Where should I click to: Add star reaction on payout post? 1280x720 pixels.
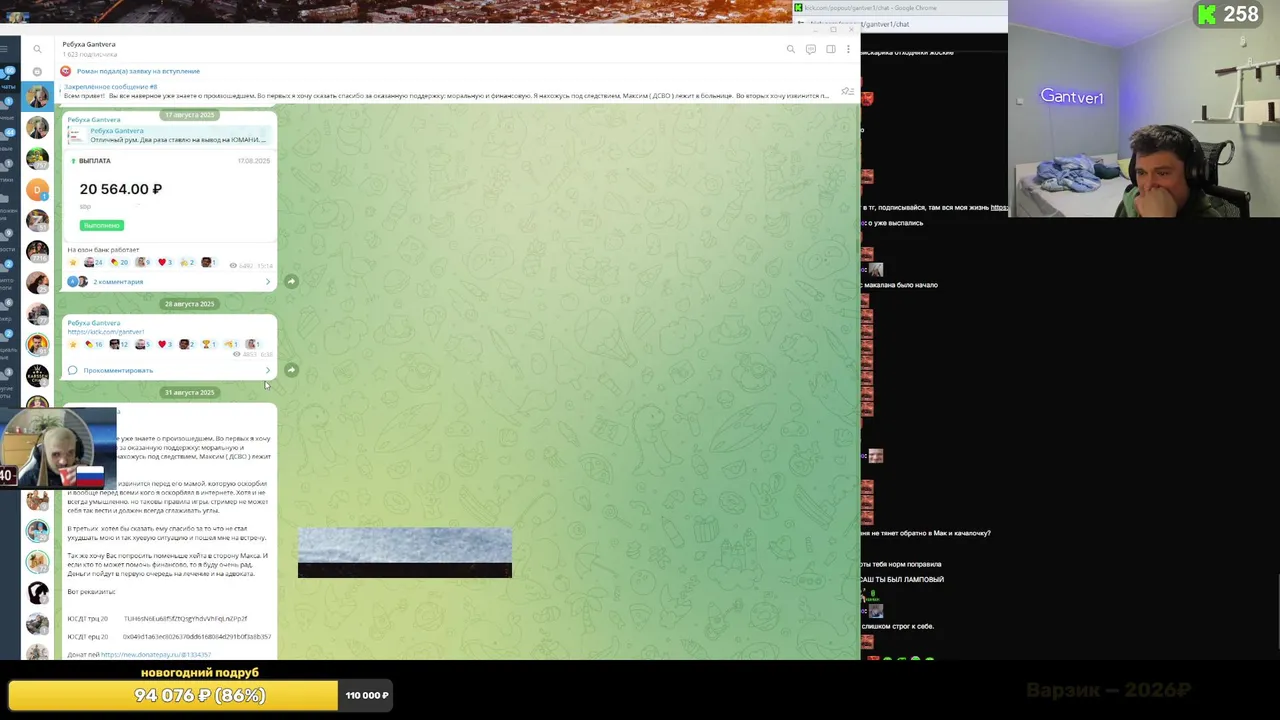coord(72,262)
